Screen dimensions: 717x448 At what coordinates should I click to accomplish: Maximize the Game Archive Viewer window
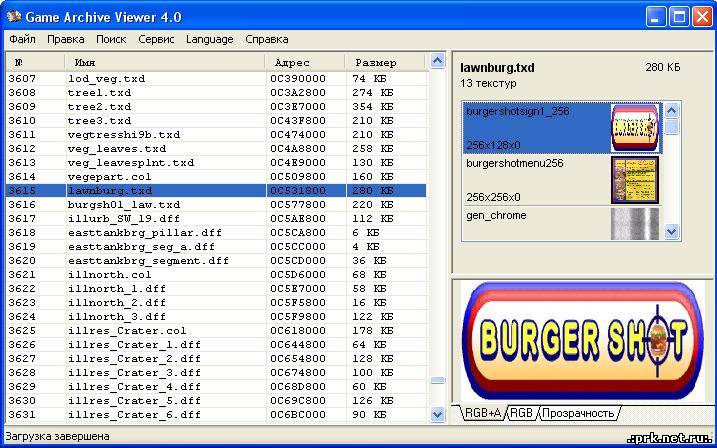coord(679,18)
